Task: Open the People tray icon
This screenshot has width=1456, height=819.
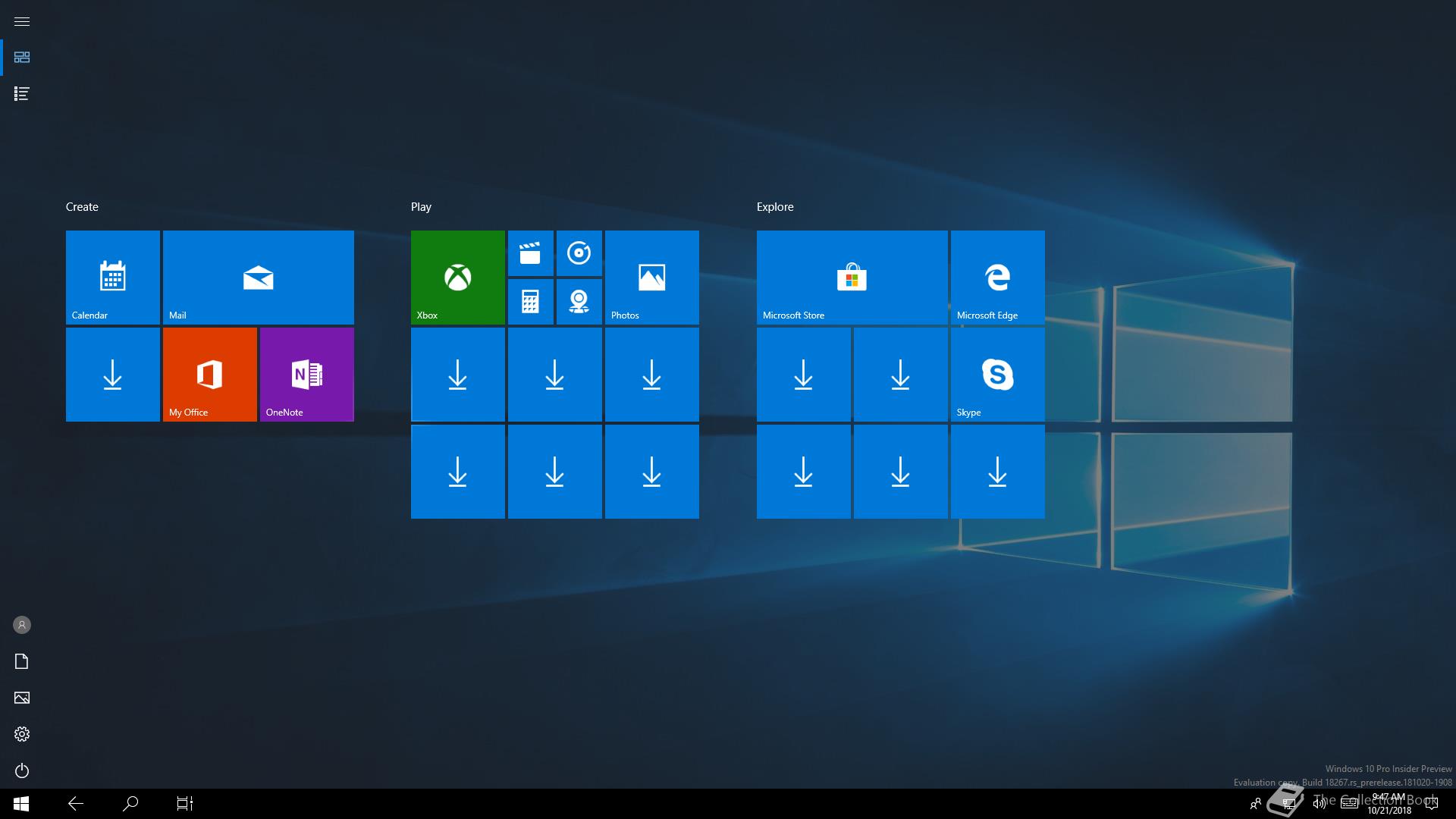Action: click(x=1256, y=804)
